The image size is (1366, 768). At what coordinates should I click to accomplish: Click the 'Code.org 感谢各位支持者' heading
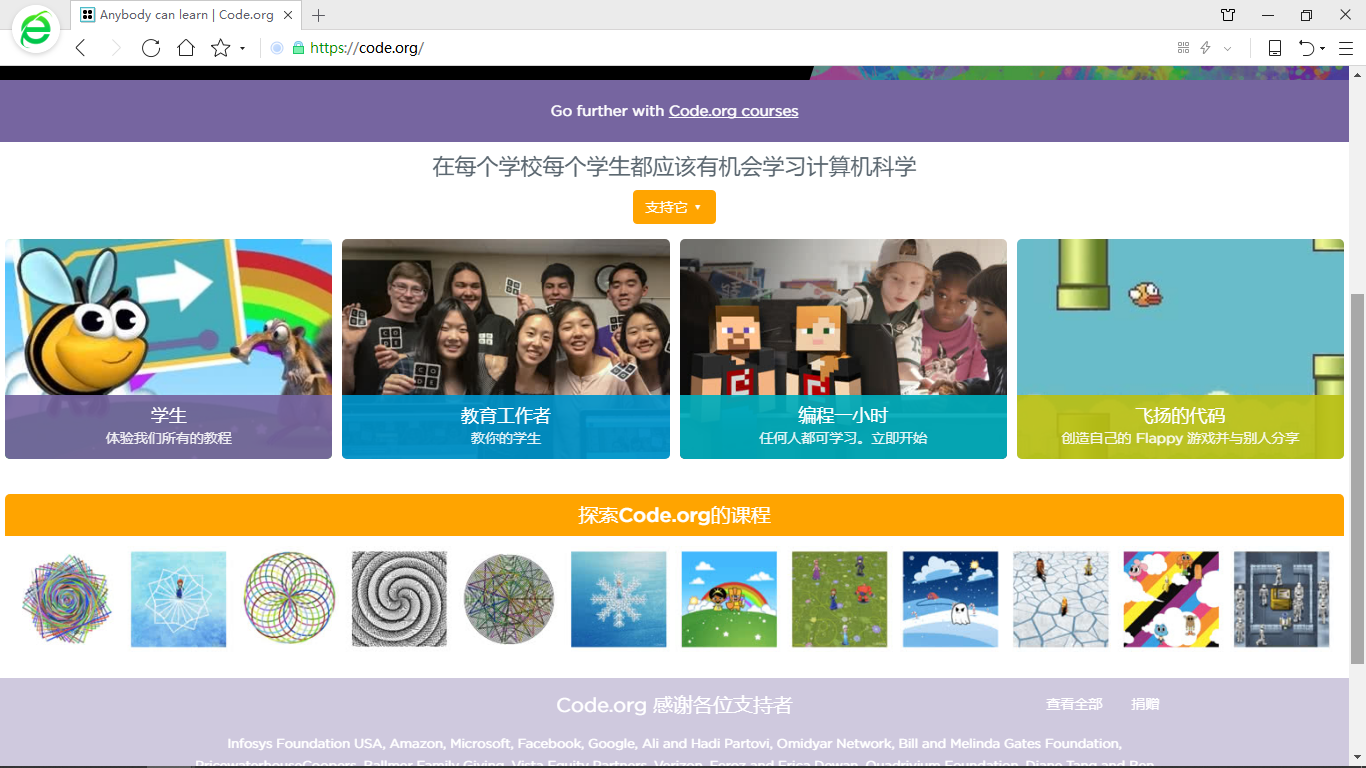tap(674, 705)
